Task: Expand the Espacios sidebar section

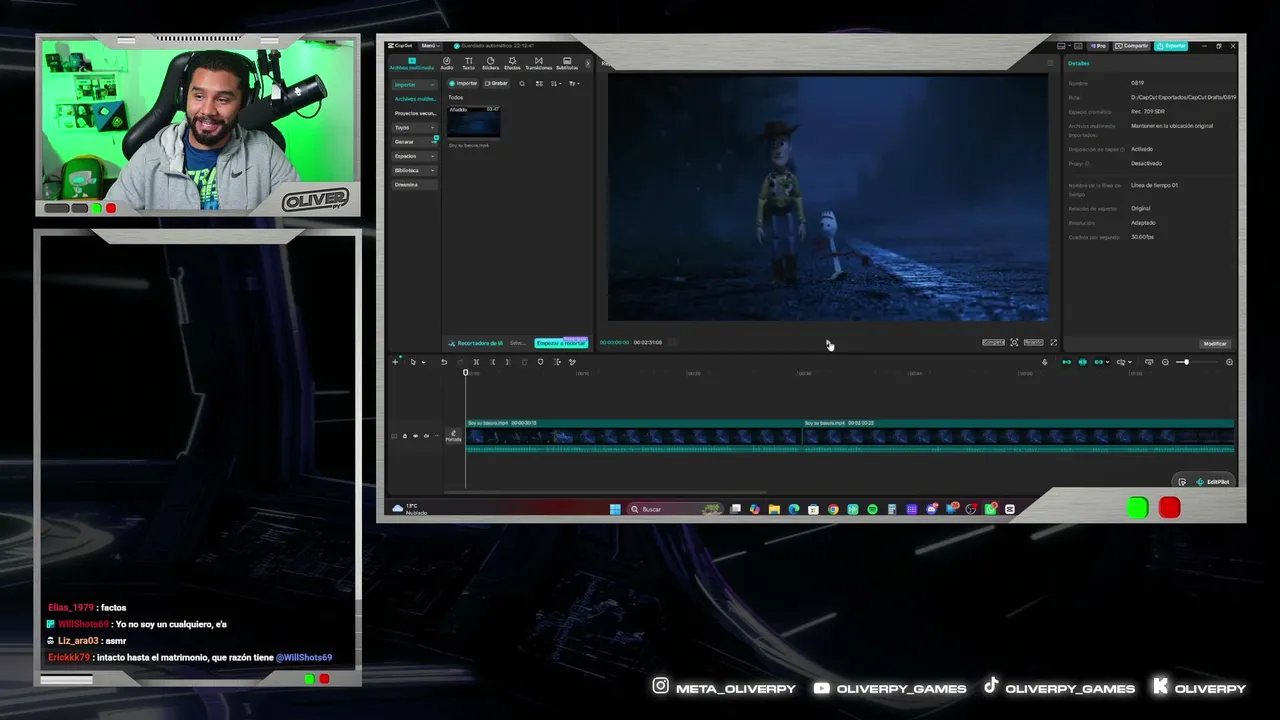Action: (414, 156)
